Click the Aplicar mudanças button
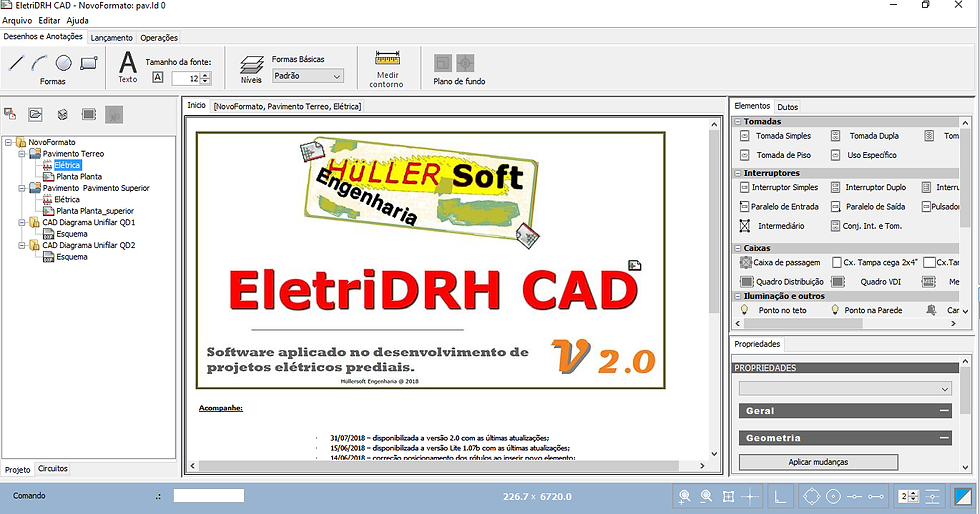The height and width of the screenshot is (514, 980). click(x=818, y=462)
